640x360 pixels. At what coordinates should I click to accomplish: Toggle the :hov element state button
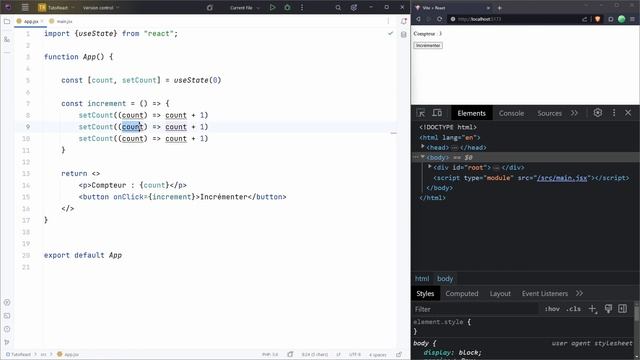(552, 309)
